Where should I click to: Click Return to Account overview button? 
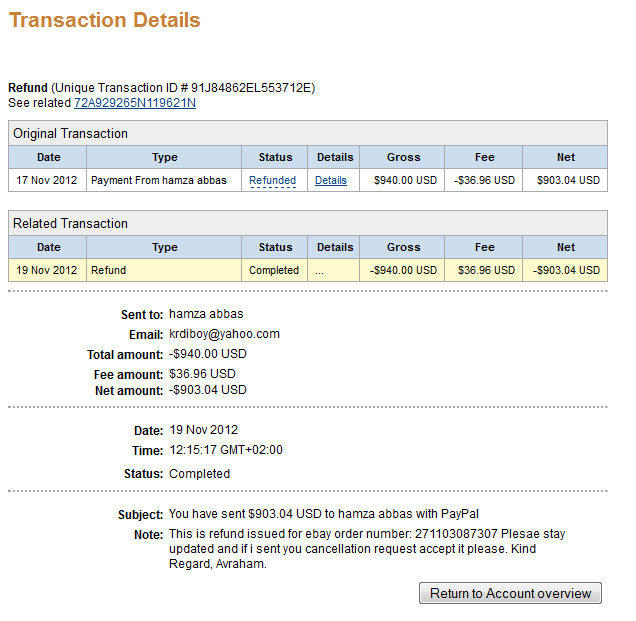510,594
